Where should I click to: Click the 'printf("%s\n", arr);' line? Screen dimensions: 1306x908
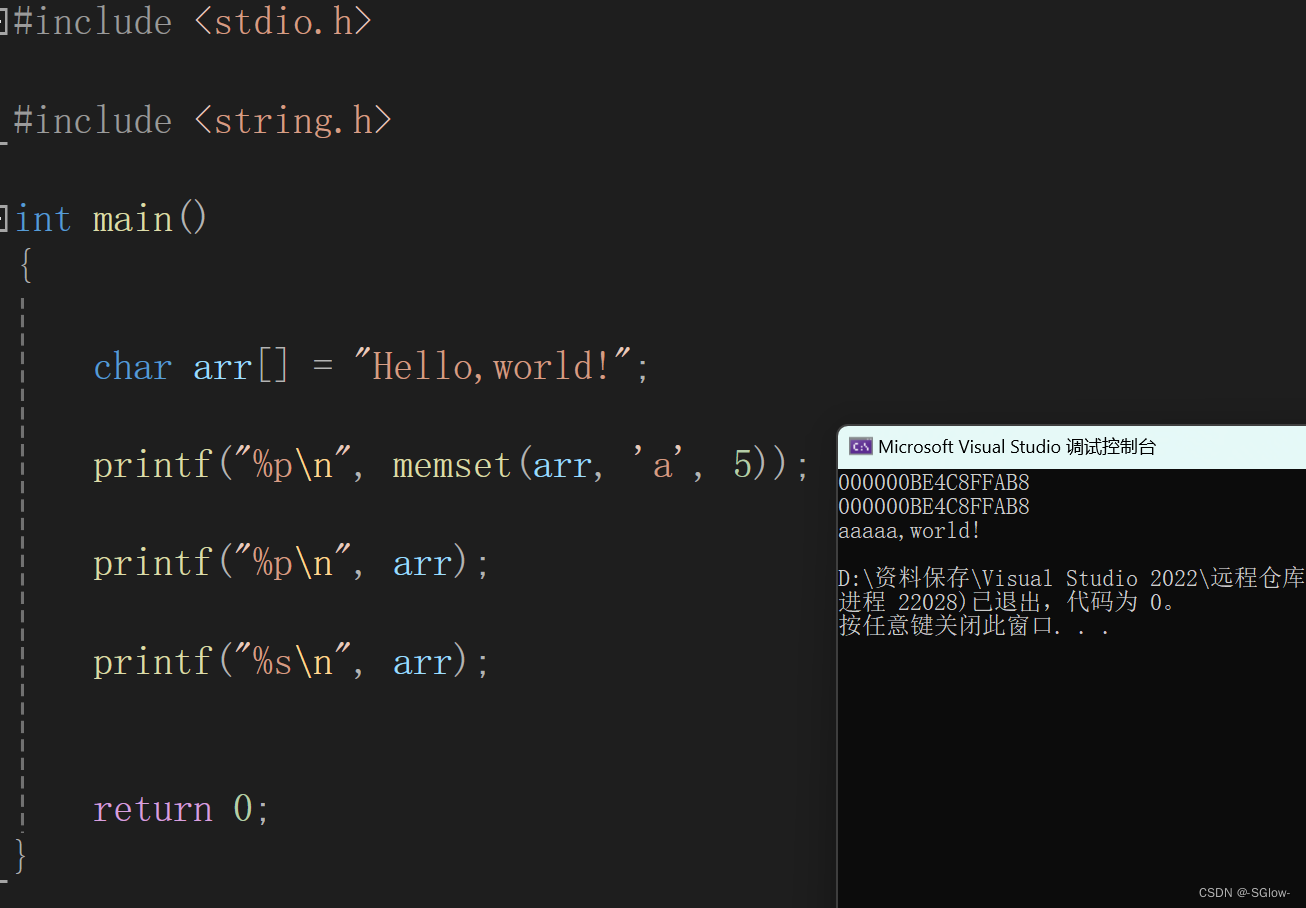(x=292, y=661)
